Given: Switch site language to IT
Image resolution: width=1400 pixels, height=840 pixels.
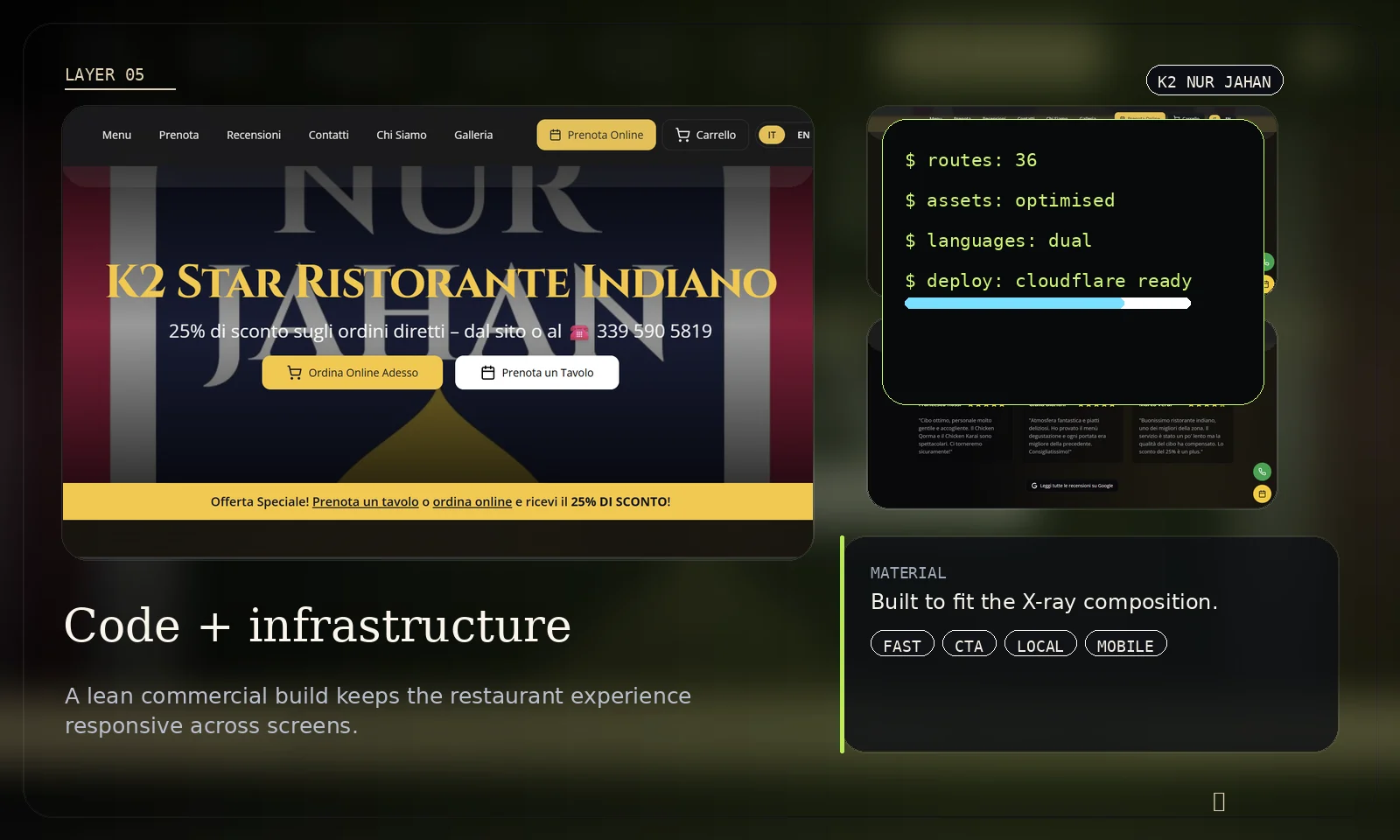Looking at the screenshot, I should pyautogui.click(x=772, y=135).
